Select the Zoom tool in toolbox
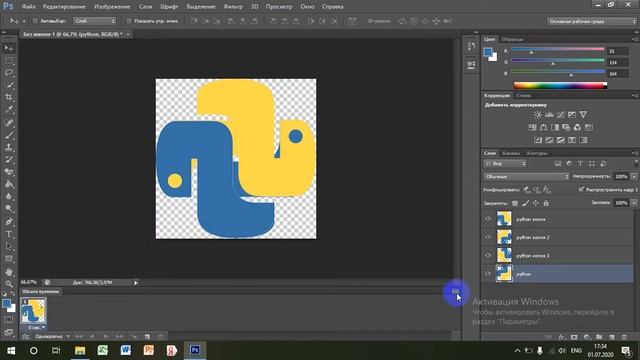The height and width of the screenshot is (360, 640). click(x=9, y=284)
